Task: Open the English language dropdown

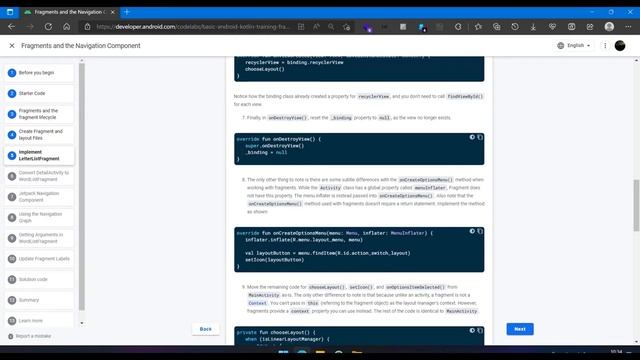Action: (574, 46)
